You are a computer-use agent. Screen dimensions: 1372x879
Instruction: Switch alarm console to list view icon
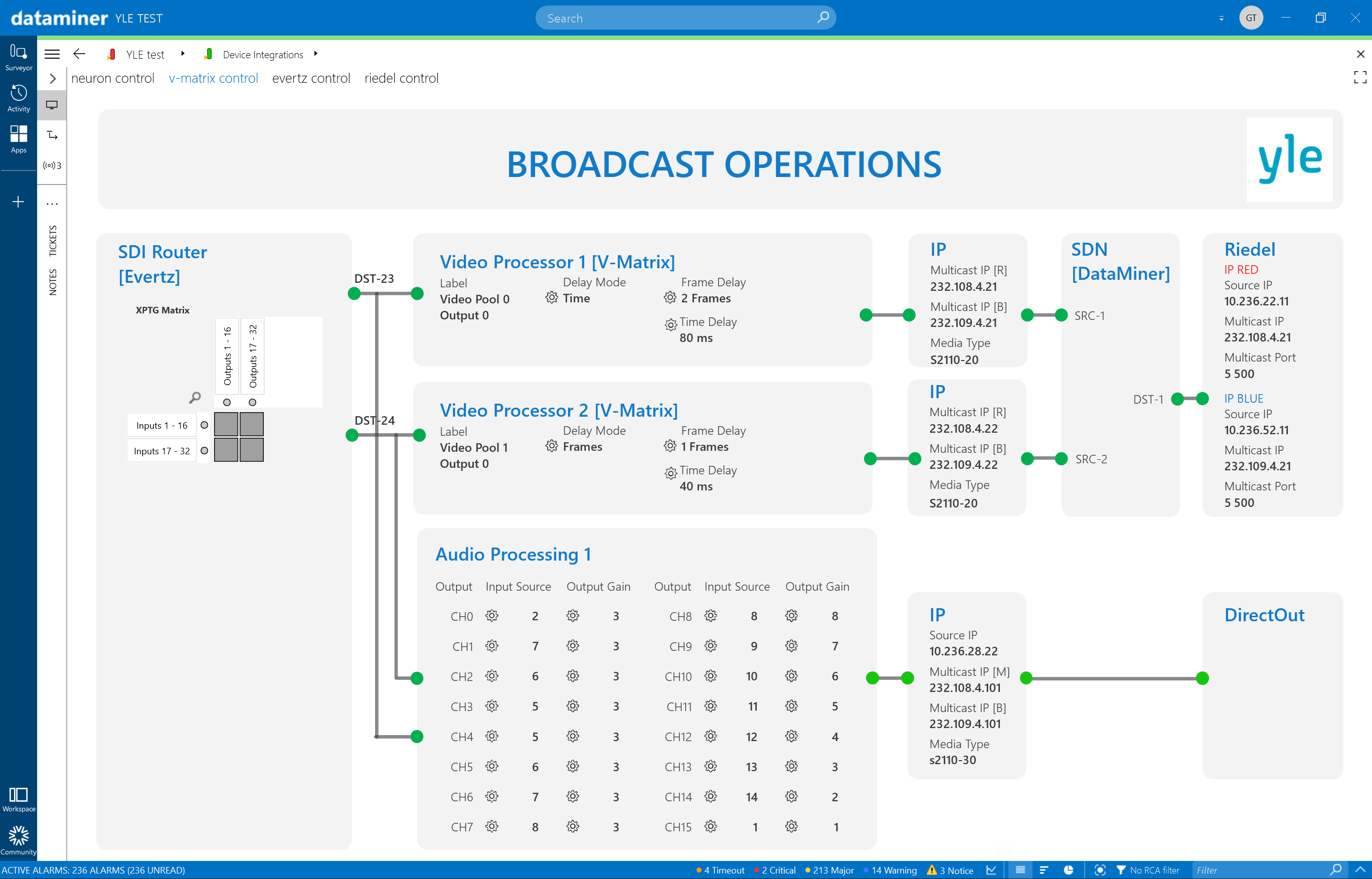tap(1020, 870)
